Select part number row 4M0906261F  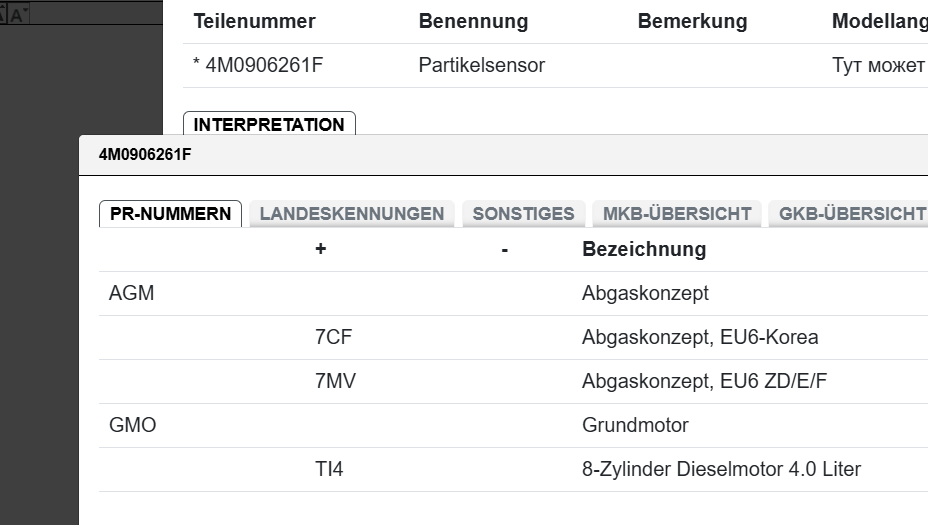point(264,65)
